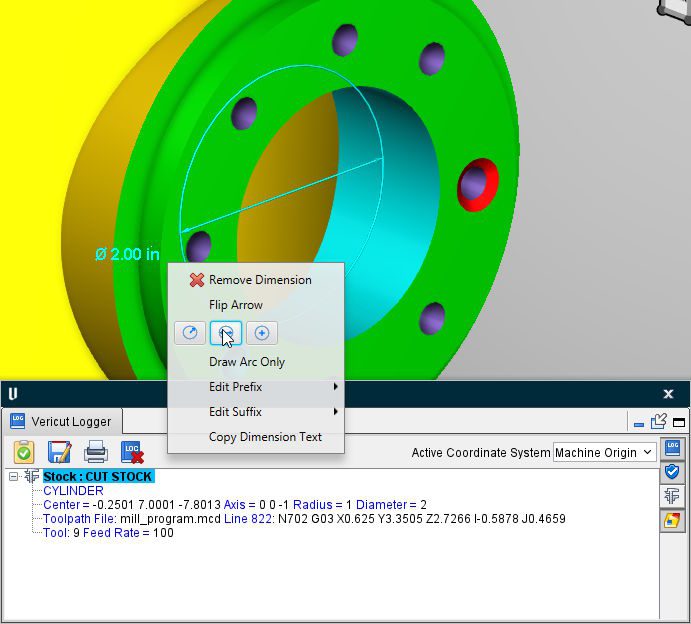Click Draw Arc Only option
The height and width of the screenshot is (624, 691).
[246, 362]
